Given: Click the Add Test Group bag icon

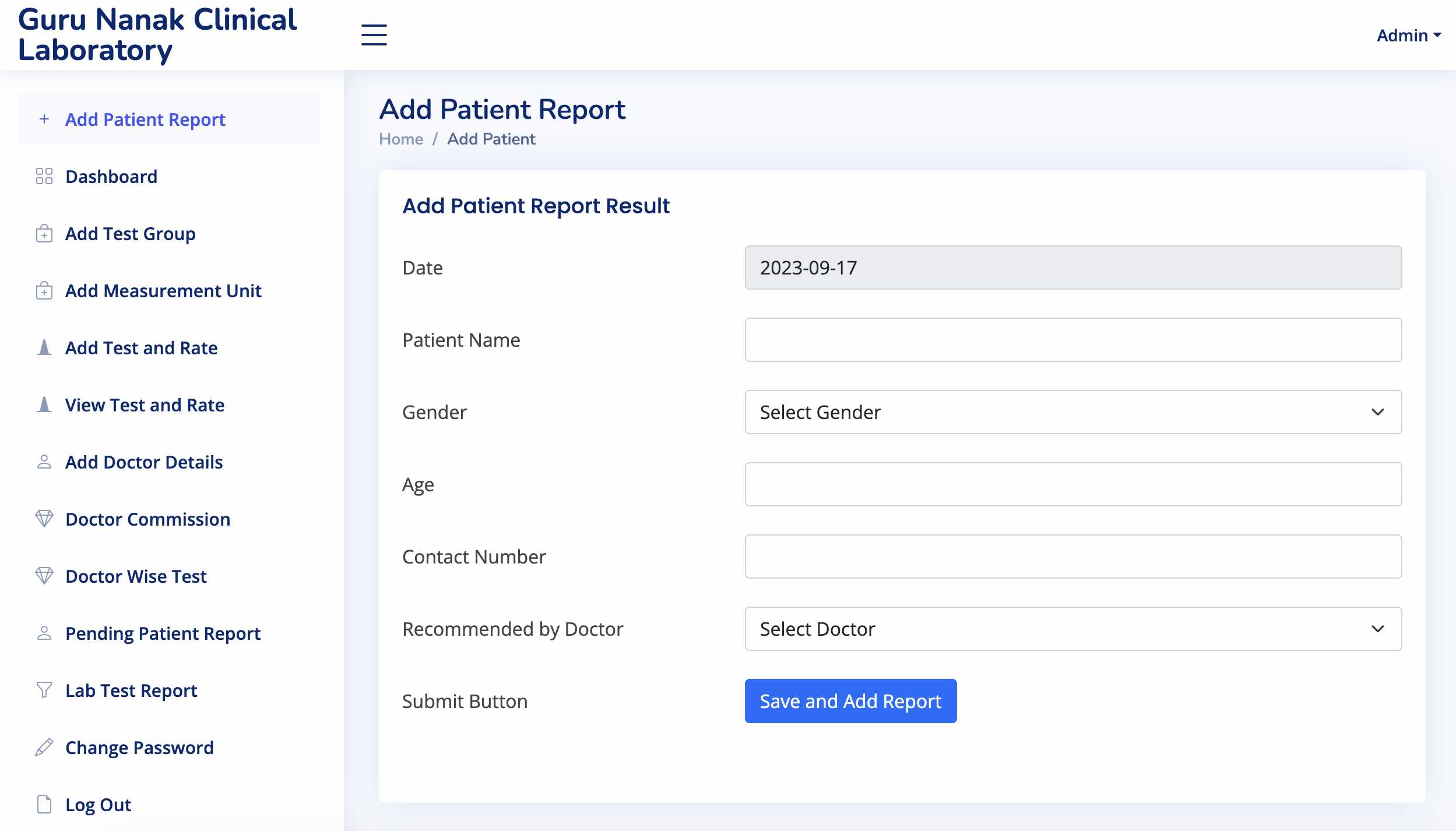Looking at the screenshot, I should click(44, 233).
